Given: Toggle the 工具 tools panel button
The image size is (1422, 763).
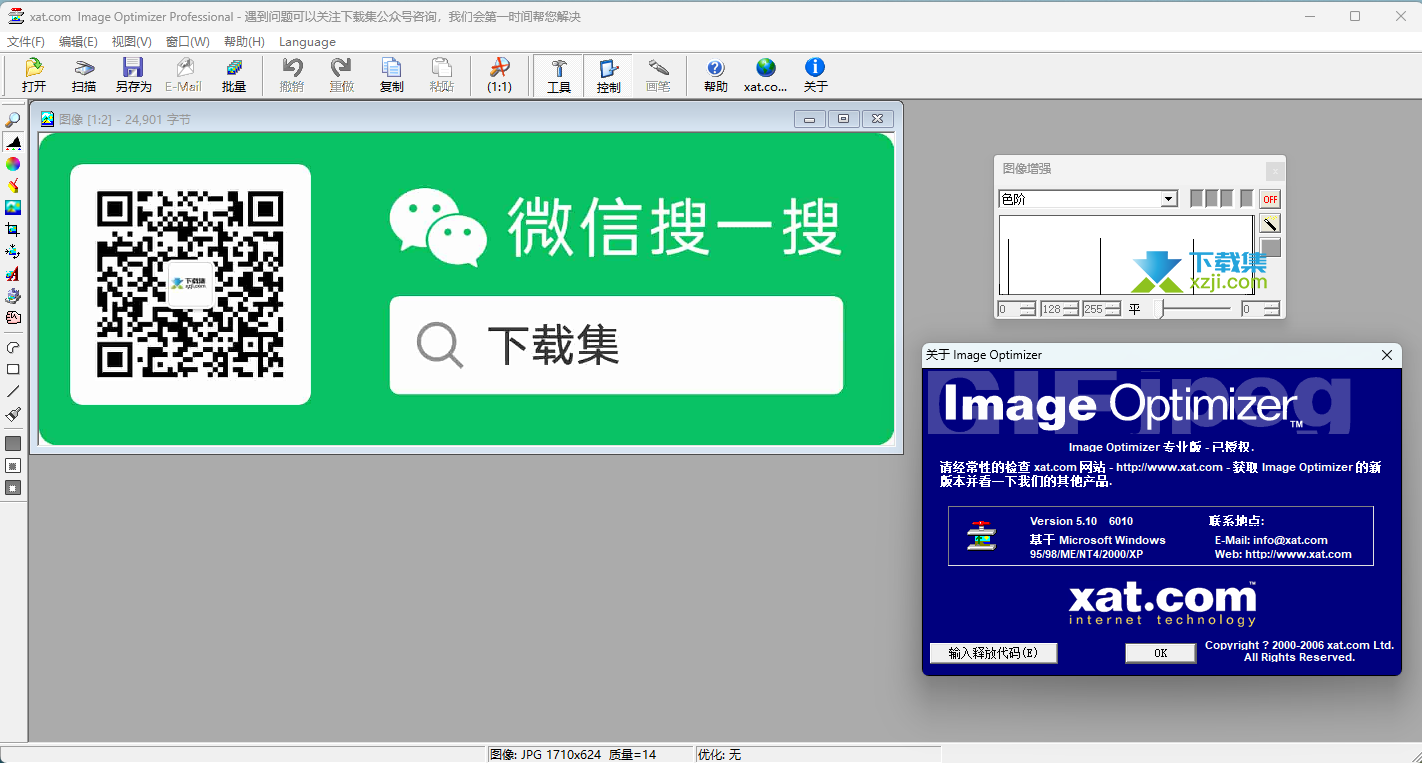Looking at the screenshot, I should click(x=559, y=75).
